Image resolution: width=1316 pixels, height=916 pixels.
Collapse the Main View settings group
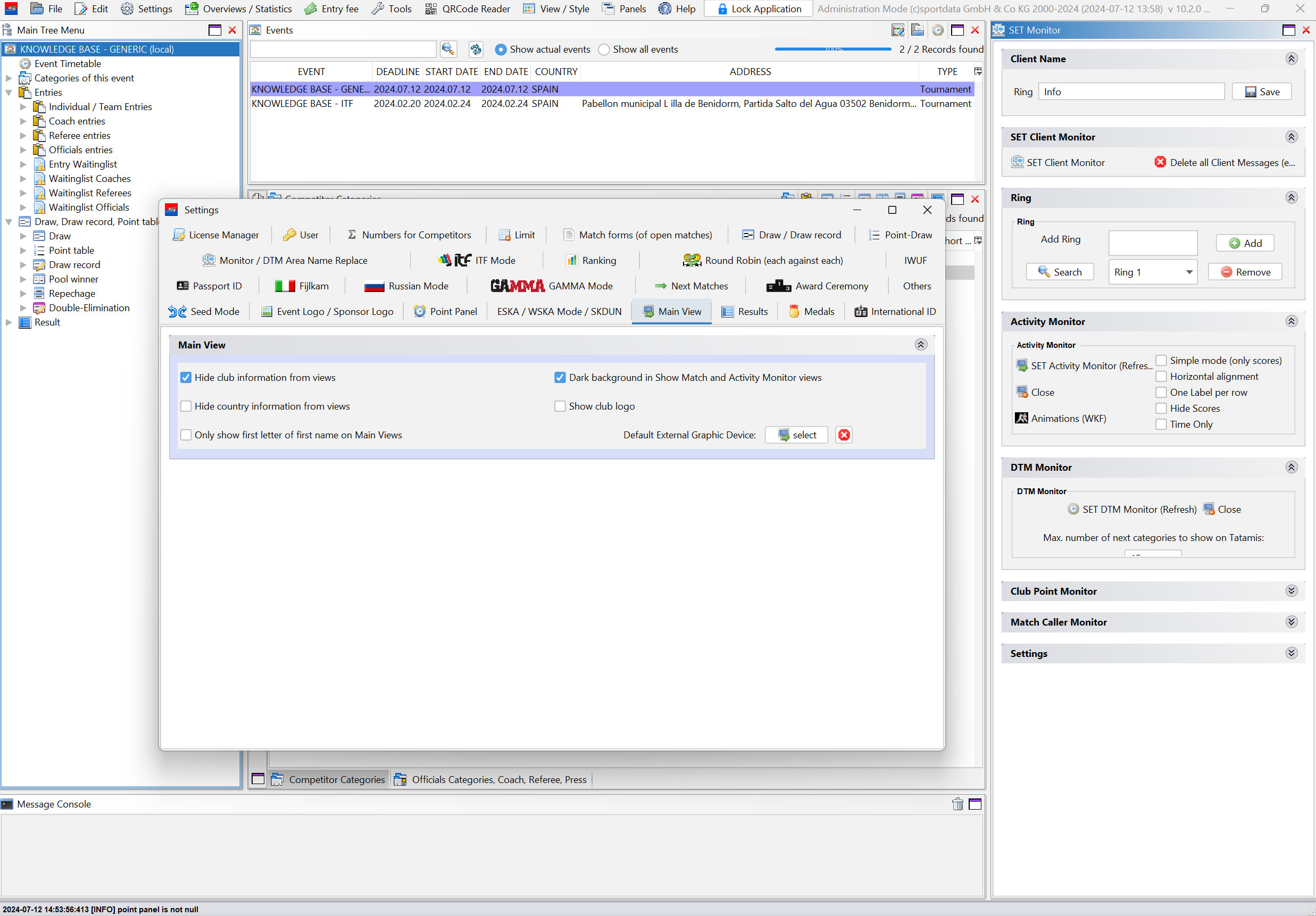tap(921, 345)
